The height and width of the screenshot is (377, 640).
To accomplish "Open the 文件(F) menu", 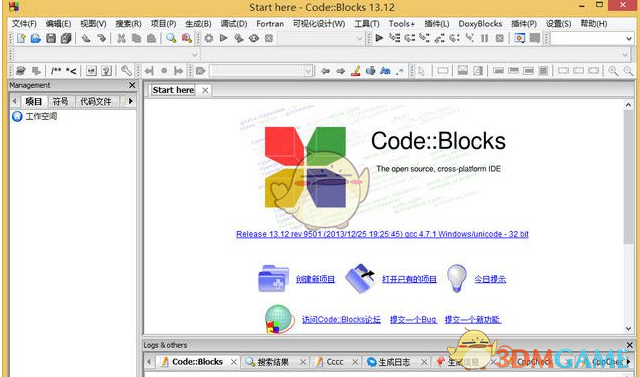I will [24, 24].
